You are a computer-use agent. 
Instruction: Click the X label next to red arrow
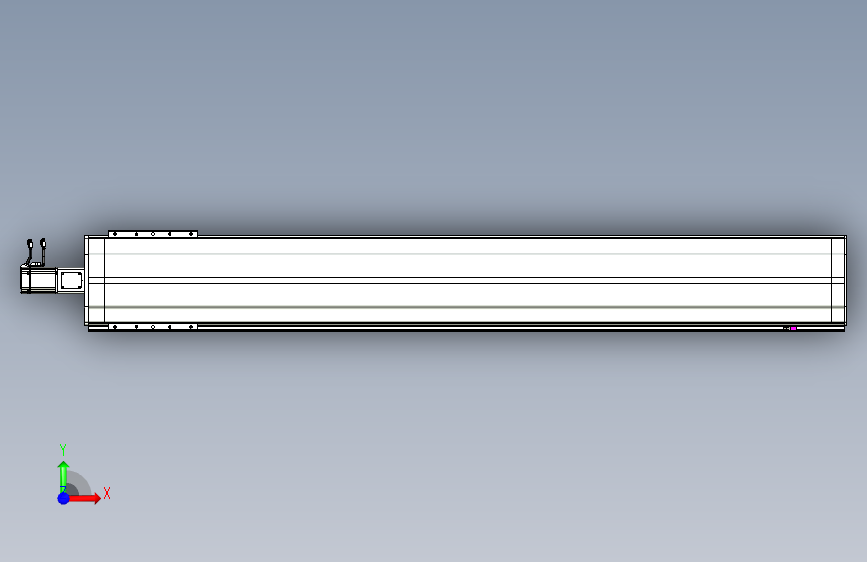[107, 493]
